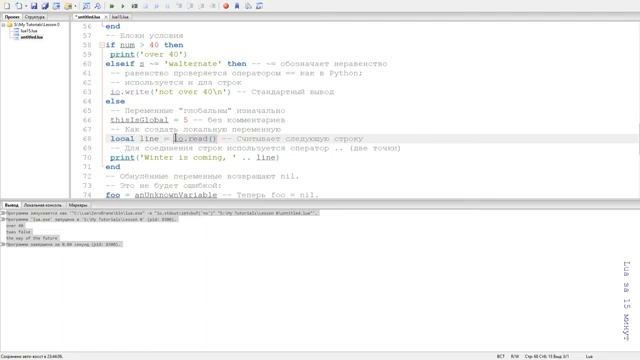The width and height of the screenshot is (640, 360).
Task: Open the project directory history dropdown arrow
Action: [x=76, y=6]
